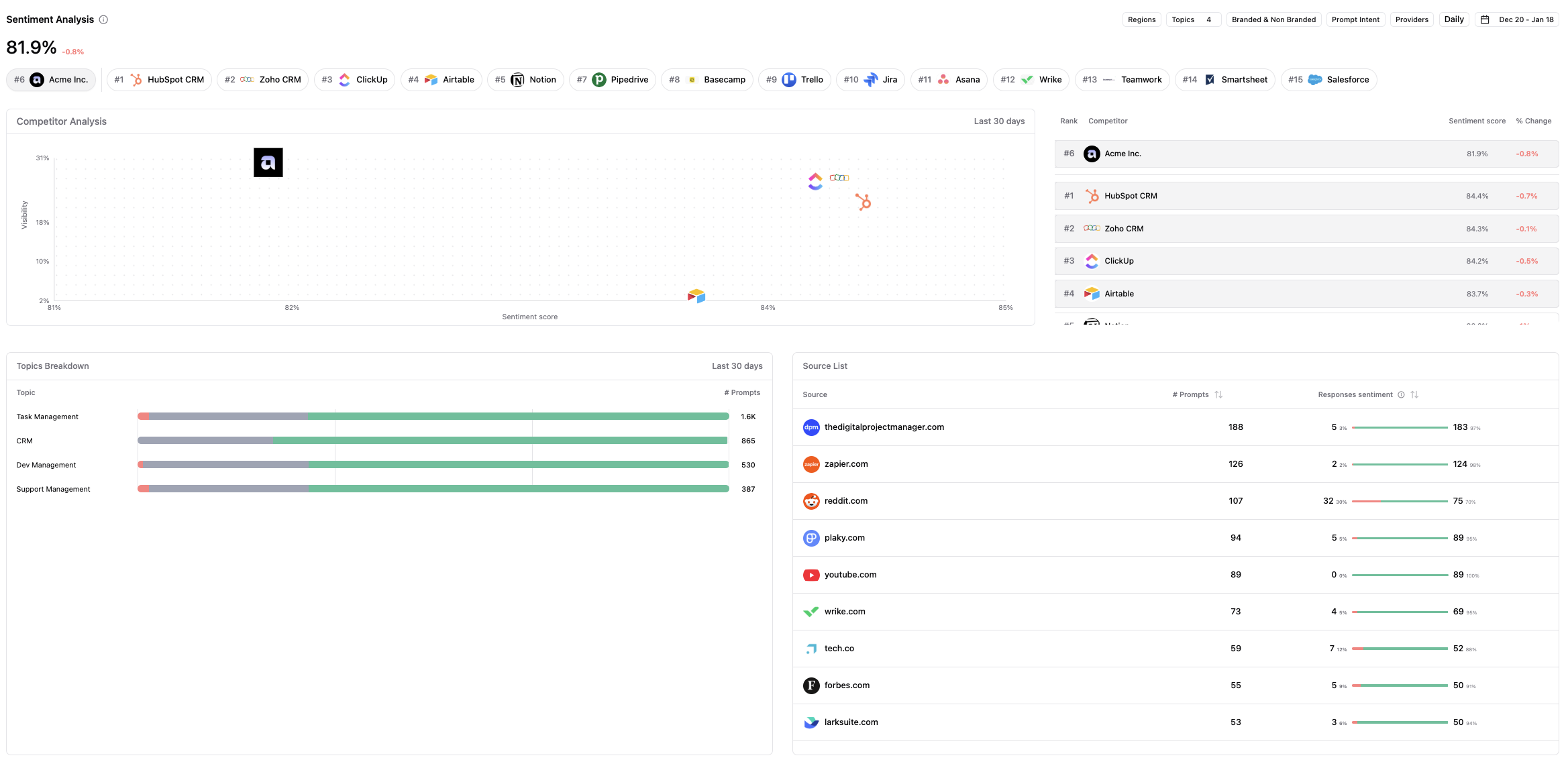Toggle the Pipedrive competitor chip

click(612, 80)
